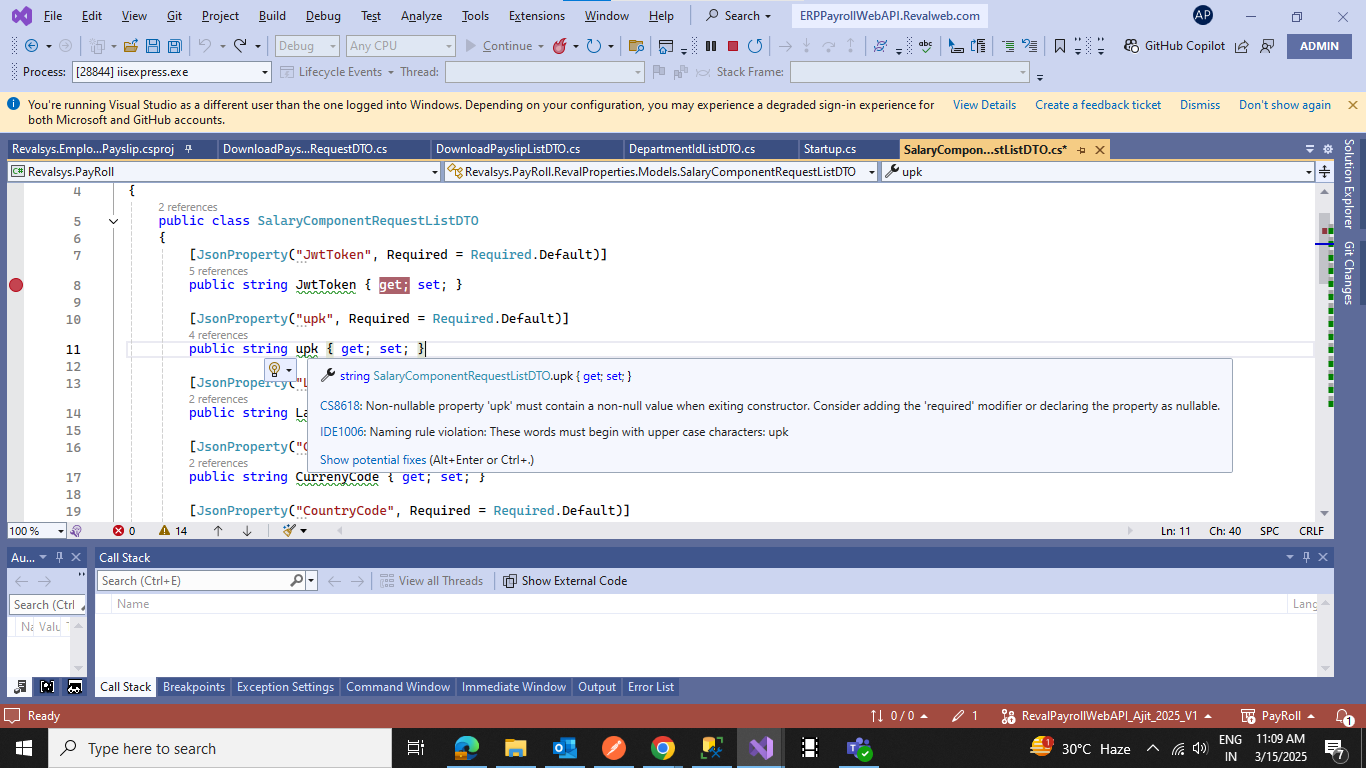This screenshot has width=1366, height=768.
Task: Dismiss the sign-in warning notification
Action: 1199,105
